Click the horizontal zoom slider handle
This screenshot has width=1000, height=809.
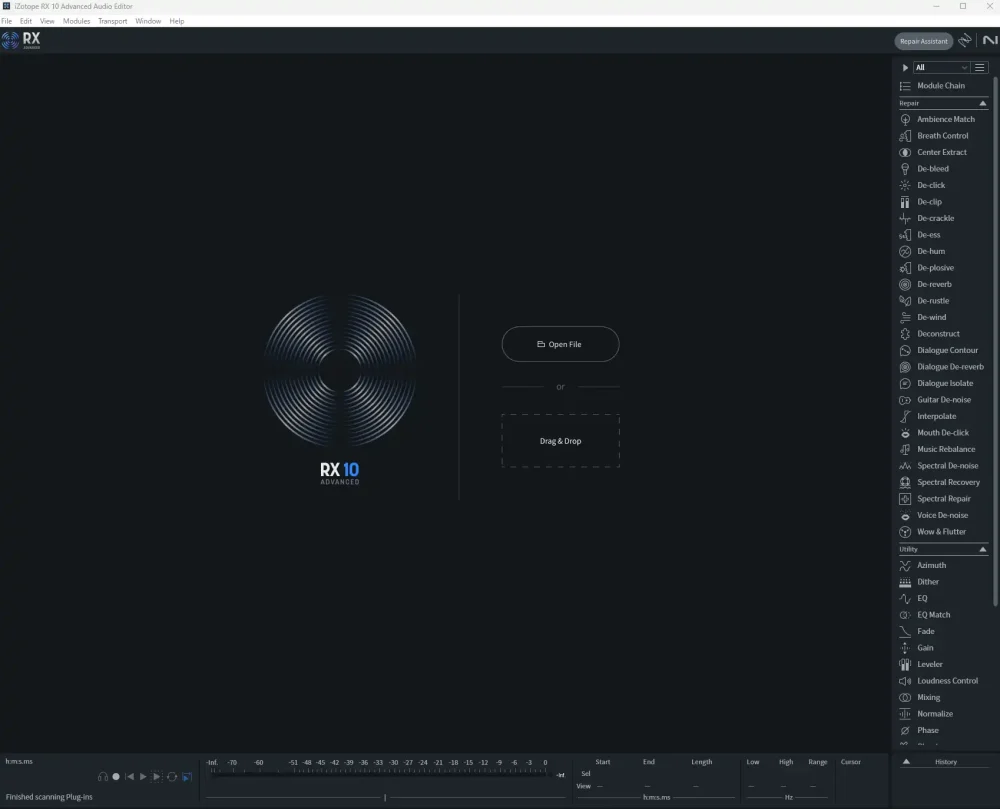pos(385,797)
